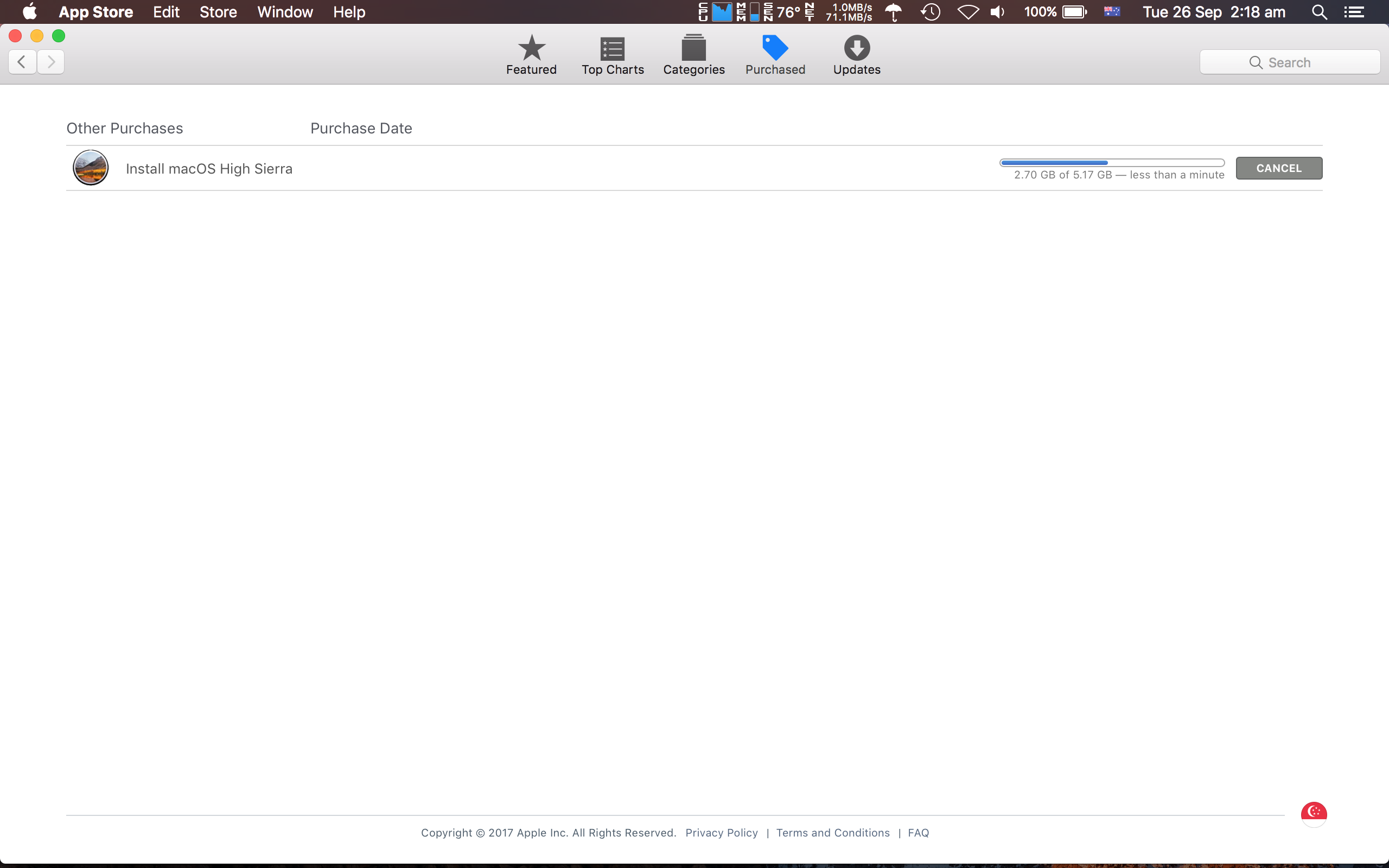This screenshot has width=1389, height=868.
Task: Open the Wi-Fi status menu
Action: tap(968, 12)
